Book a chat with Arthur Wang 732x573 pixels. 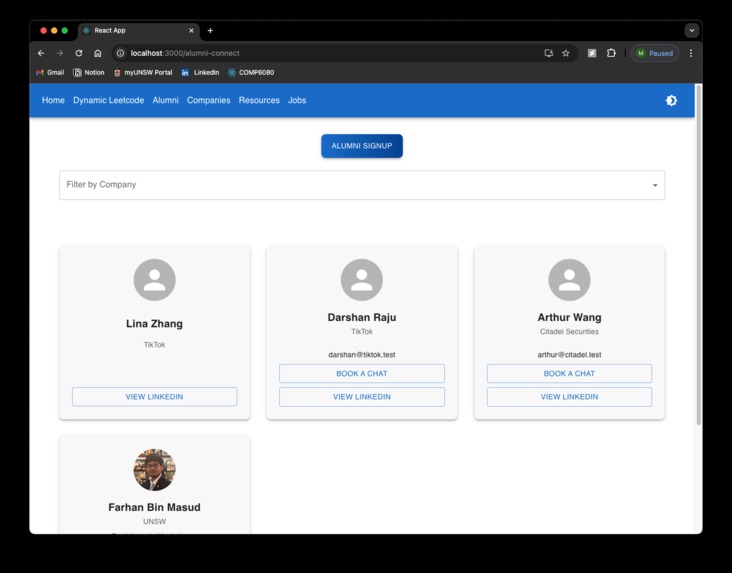click(569, 374)
